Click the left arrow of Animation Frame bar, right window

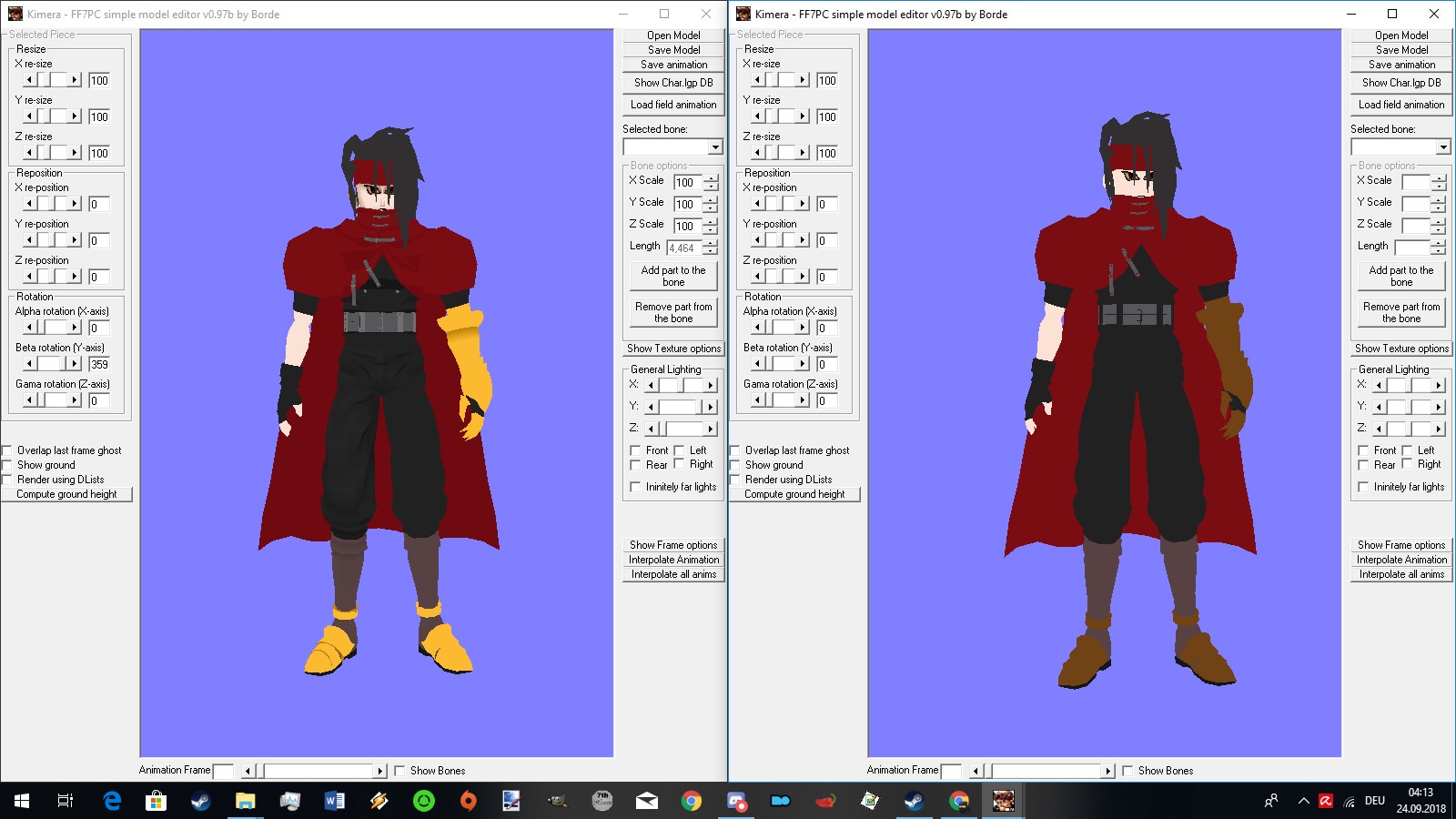pos(976,771)
